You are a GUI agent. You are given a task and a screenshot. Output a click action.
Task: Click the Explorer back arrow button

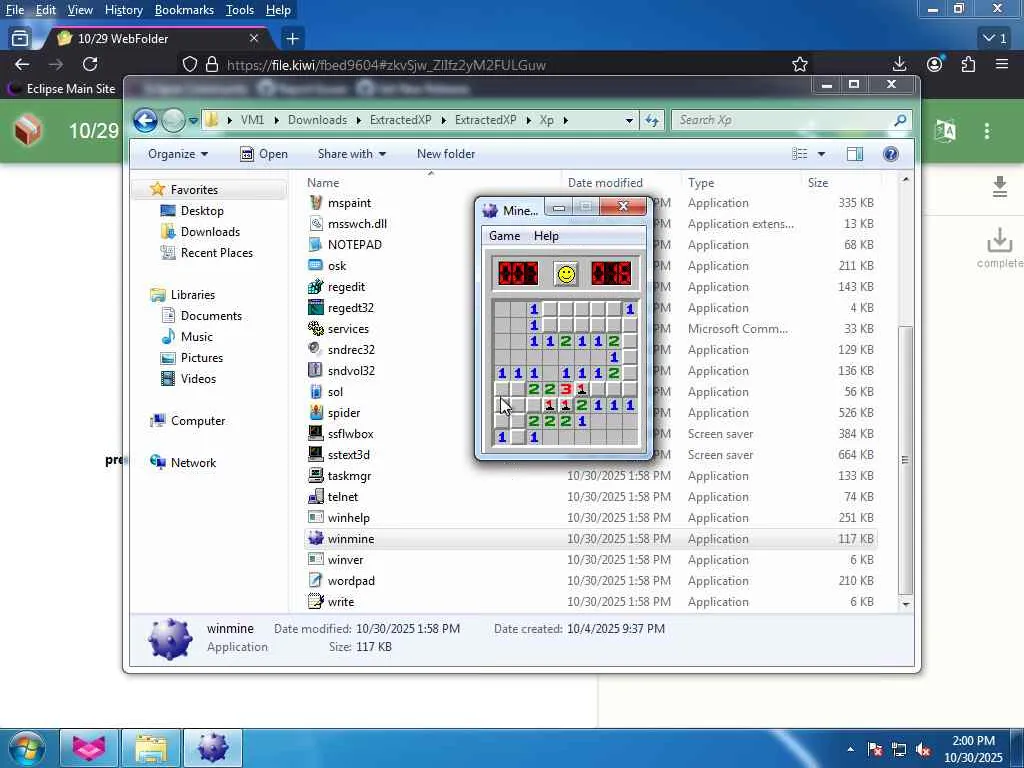145,120
